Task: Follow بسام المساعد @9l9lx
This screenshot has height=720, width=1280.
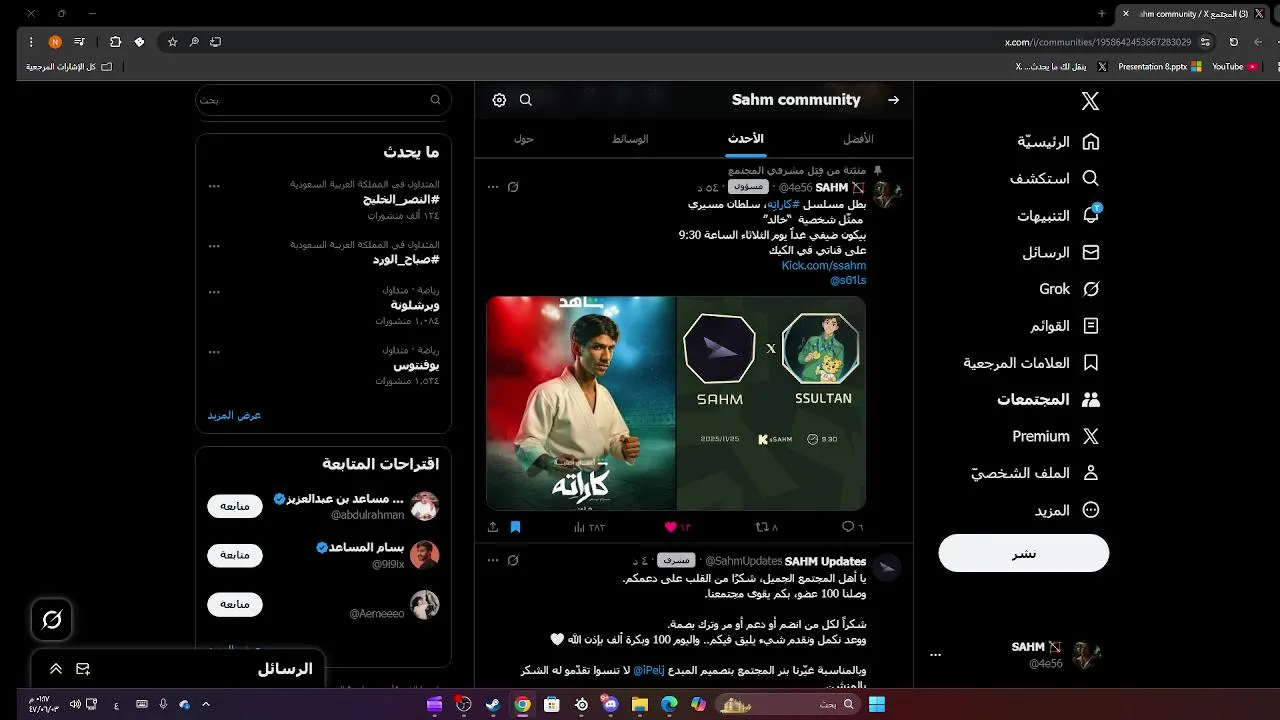Action: tap(235, 555)
